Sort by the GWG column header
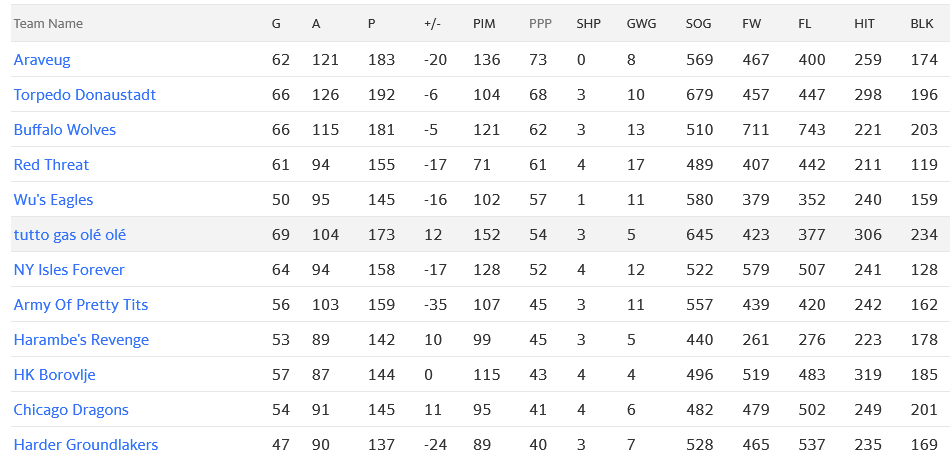 pos(641,23)
